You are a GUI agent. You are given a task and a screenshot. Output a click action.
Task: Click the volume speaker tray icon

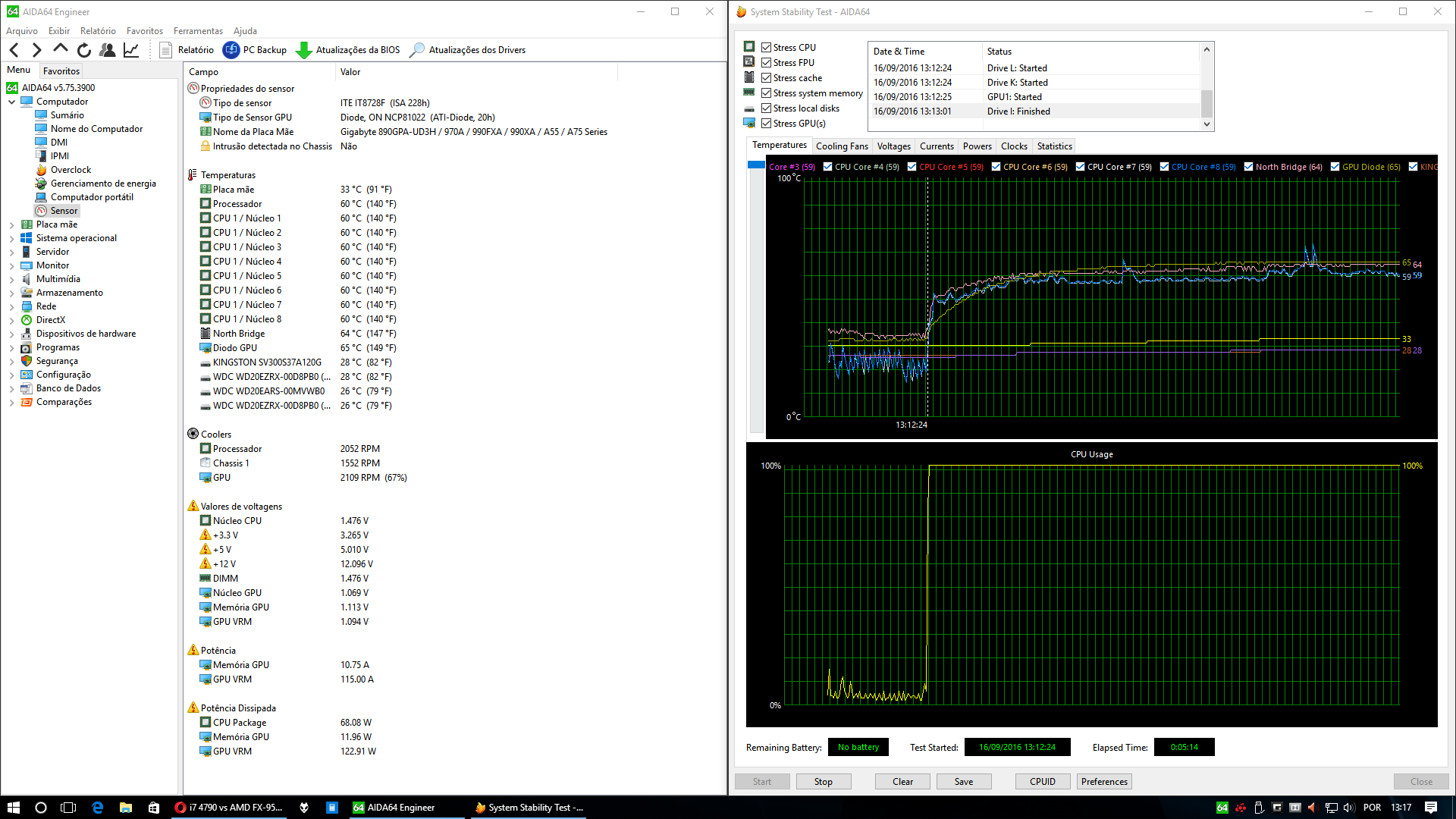coord(1349,808)
